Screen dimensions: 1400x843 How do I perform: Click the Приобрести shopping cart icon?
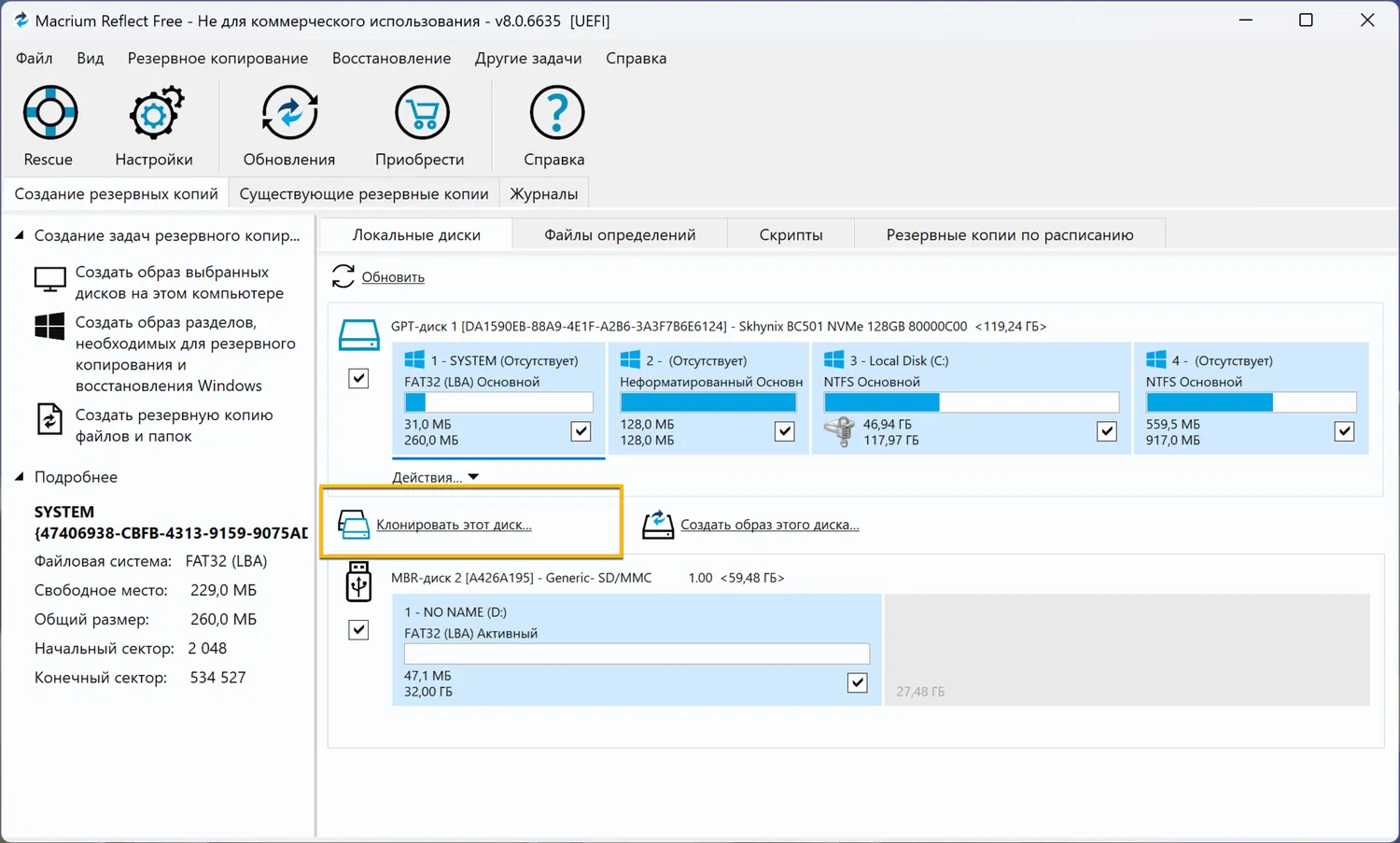pyautogui.click(x=422, y=113)
